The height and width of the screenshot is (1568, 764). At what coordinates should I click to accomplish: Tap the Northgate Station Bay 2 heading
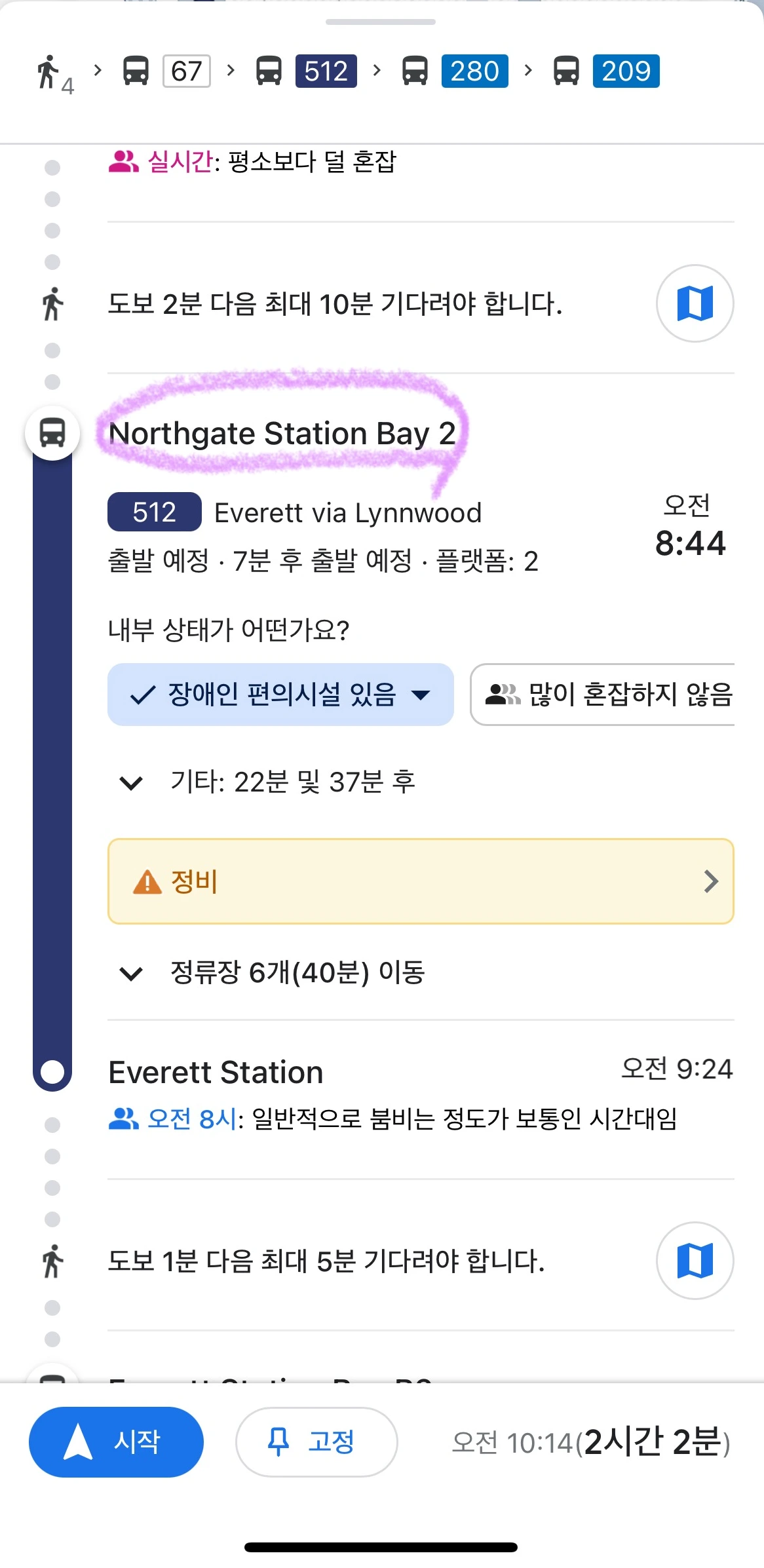click(282, 433)
